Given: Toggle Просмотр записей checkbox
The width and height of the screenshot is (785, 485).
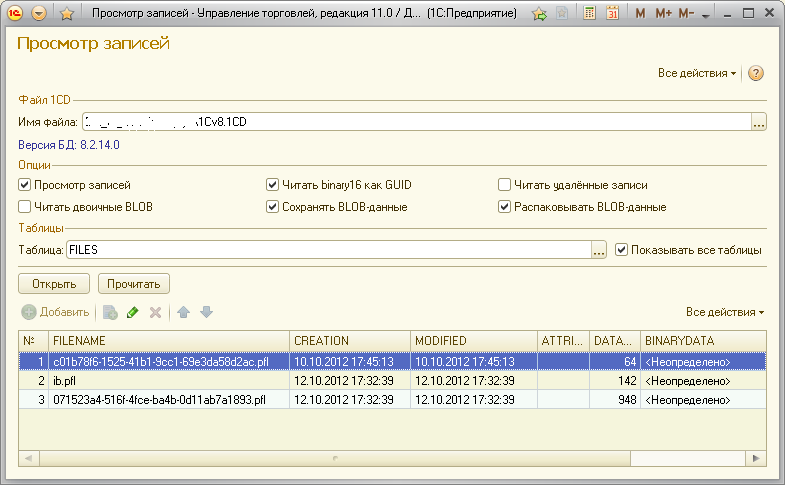Looking at the screenshot, I should coord(25,185).
